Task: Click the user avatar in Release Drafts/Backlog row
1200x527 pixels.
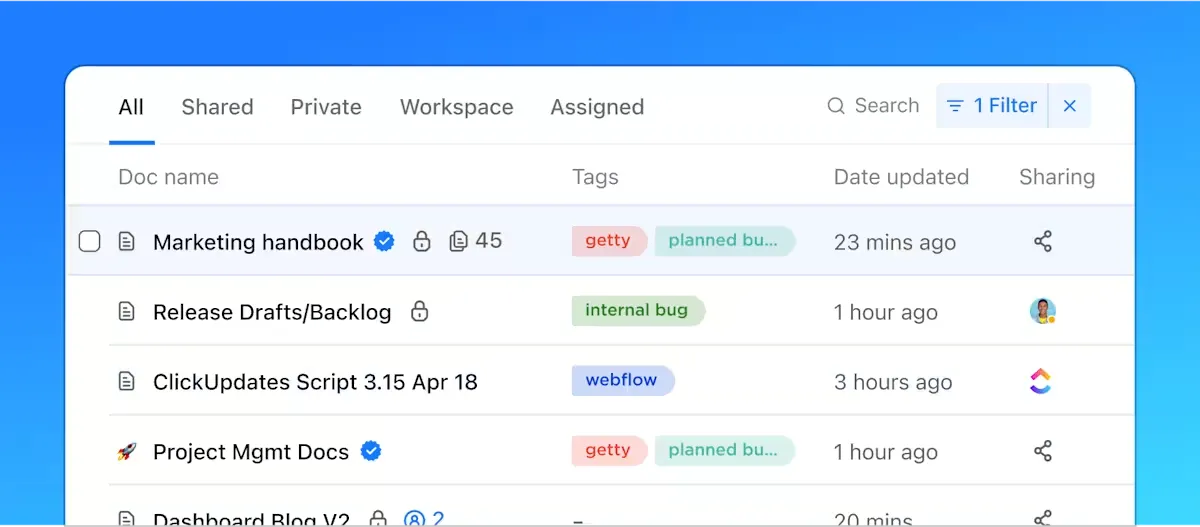Action: pos(1043,311)
